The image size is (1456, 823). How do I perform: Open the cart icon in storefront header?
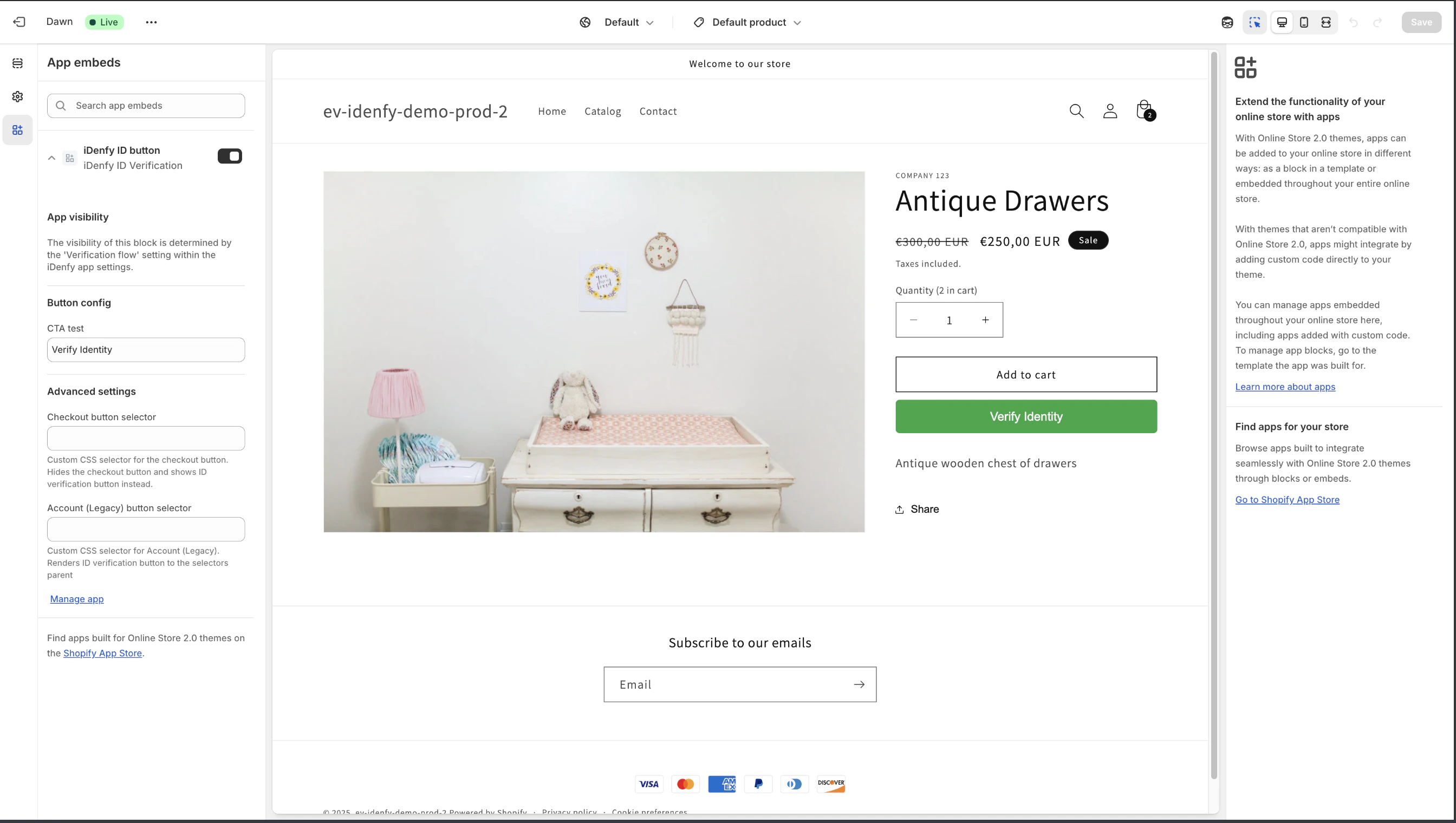(x=1144, y=111)
